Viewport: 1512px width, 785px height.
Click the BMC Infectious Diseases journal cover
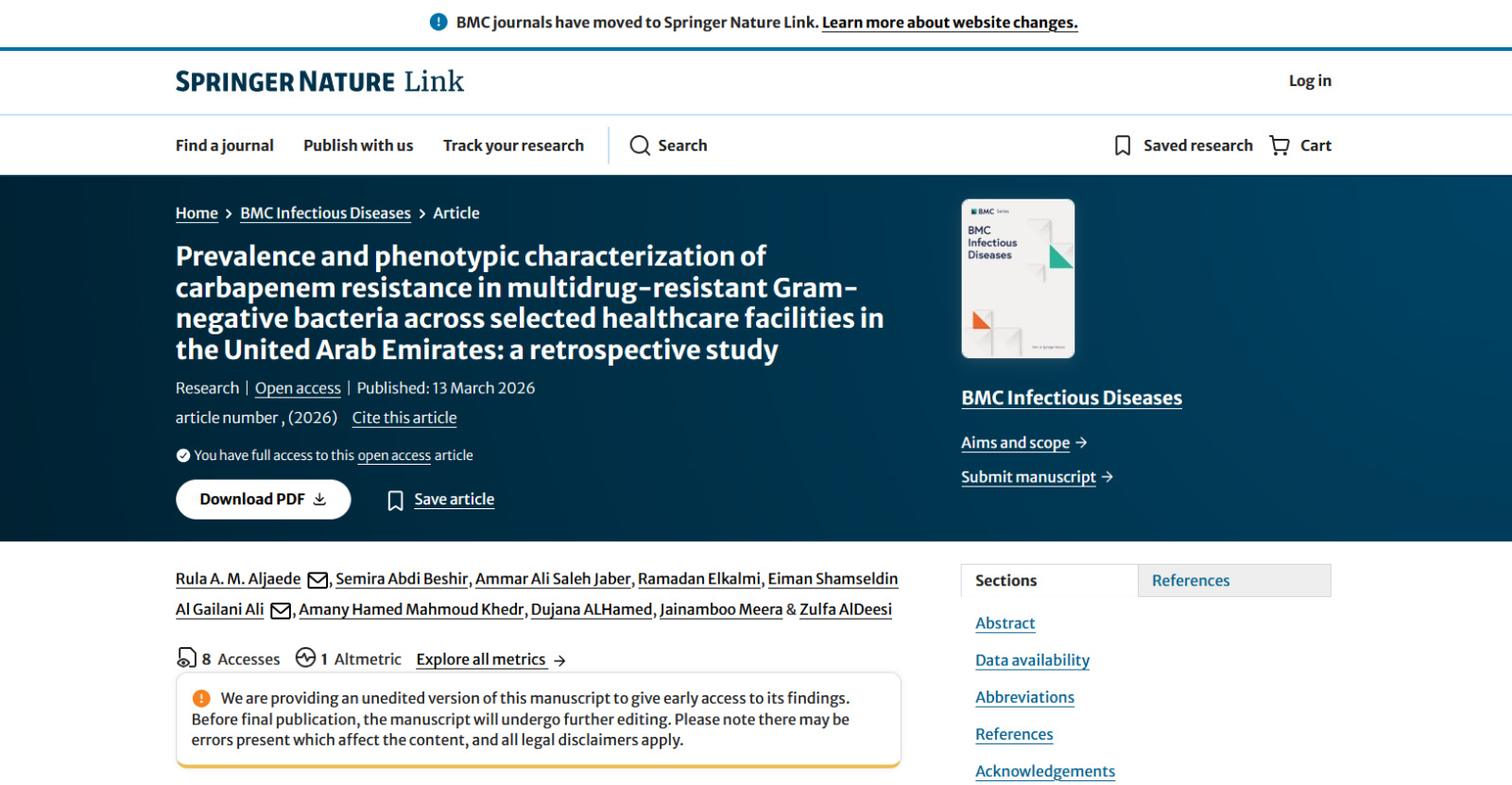pyautogui.click(x=1018, y=279)
